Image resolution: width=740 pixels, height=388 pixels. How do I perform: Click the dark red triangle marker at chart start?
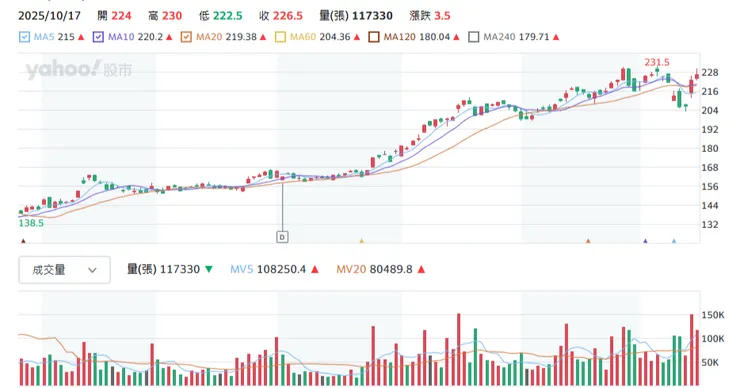pos(23,241)
